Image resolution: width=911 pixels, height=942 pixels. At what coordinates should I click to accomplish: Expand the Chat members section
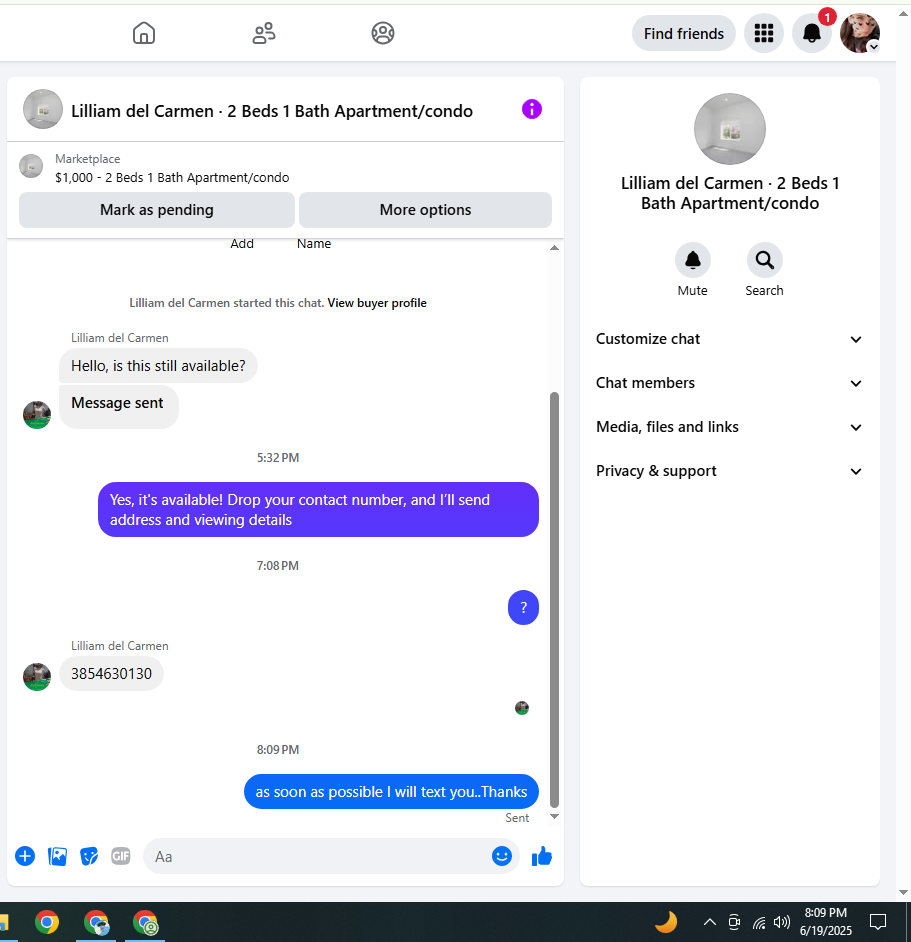click(x=729, y=383)
